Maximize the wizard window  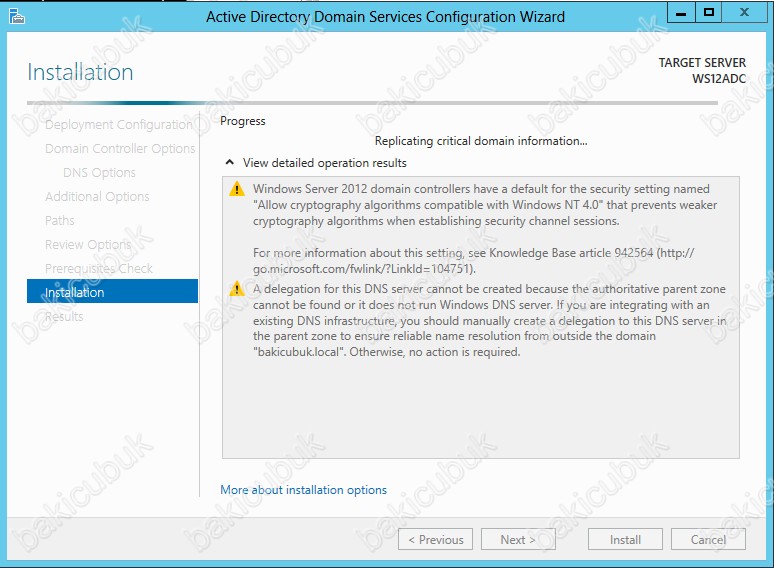709,12
